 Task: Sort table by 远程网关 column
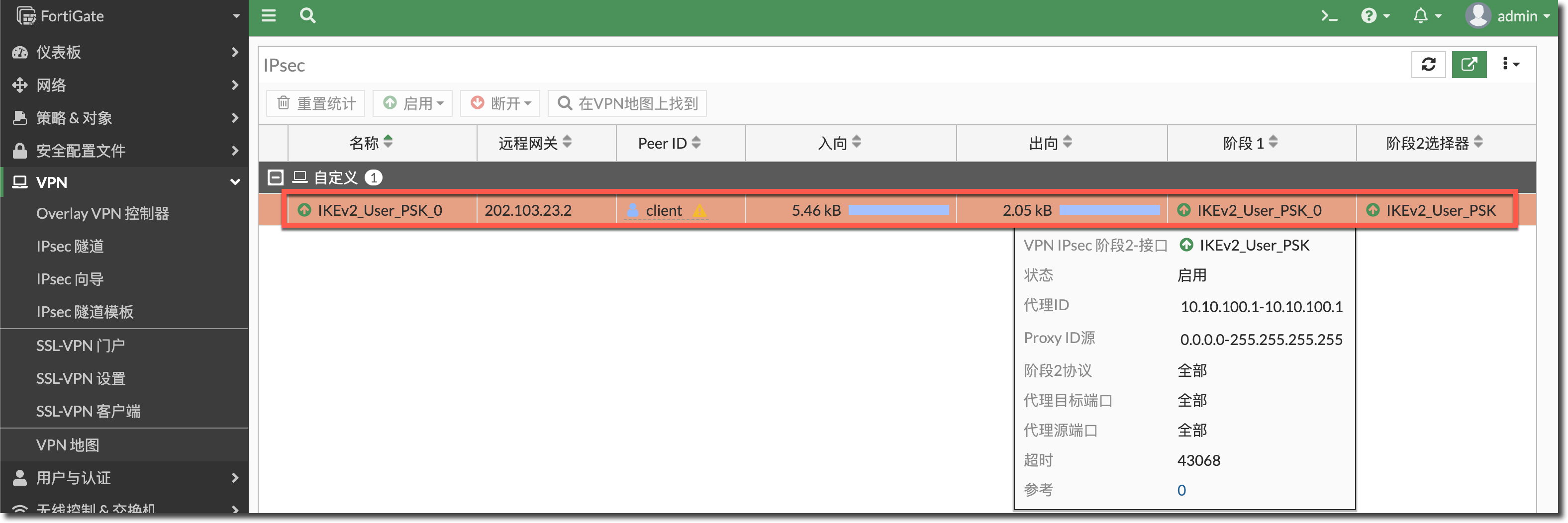pos(534,143)
